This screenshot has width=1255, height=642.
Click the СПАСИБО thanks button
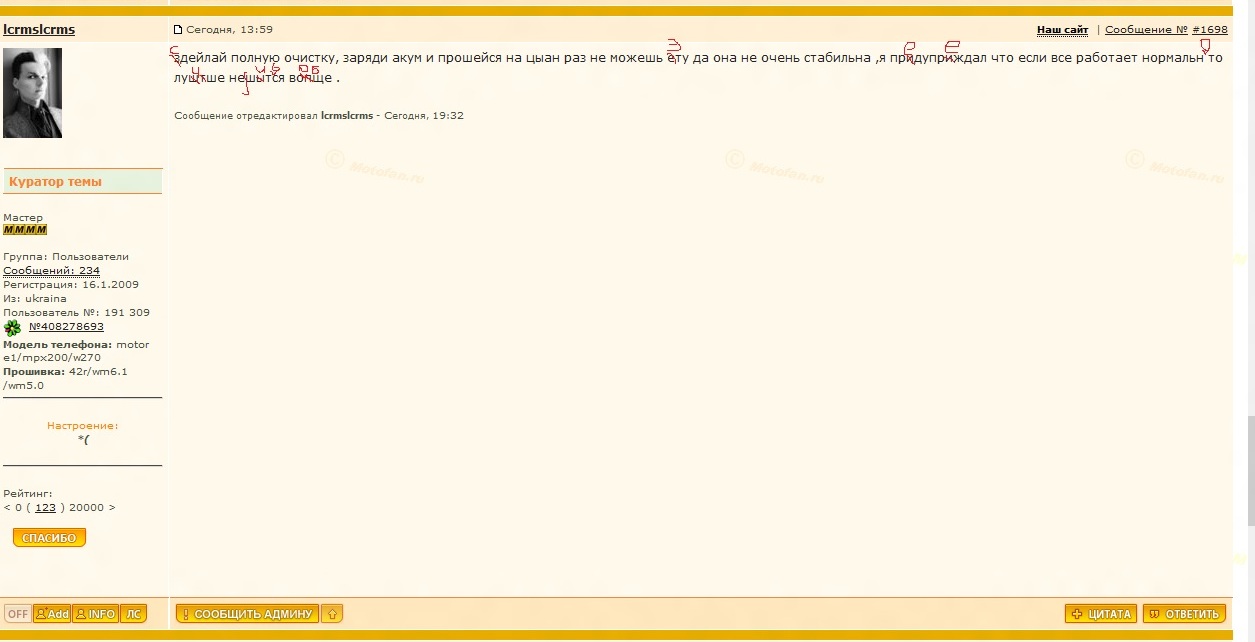(x=49, y=538)
